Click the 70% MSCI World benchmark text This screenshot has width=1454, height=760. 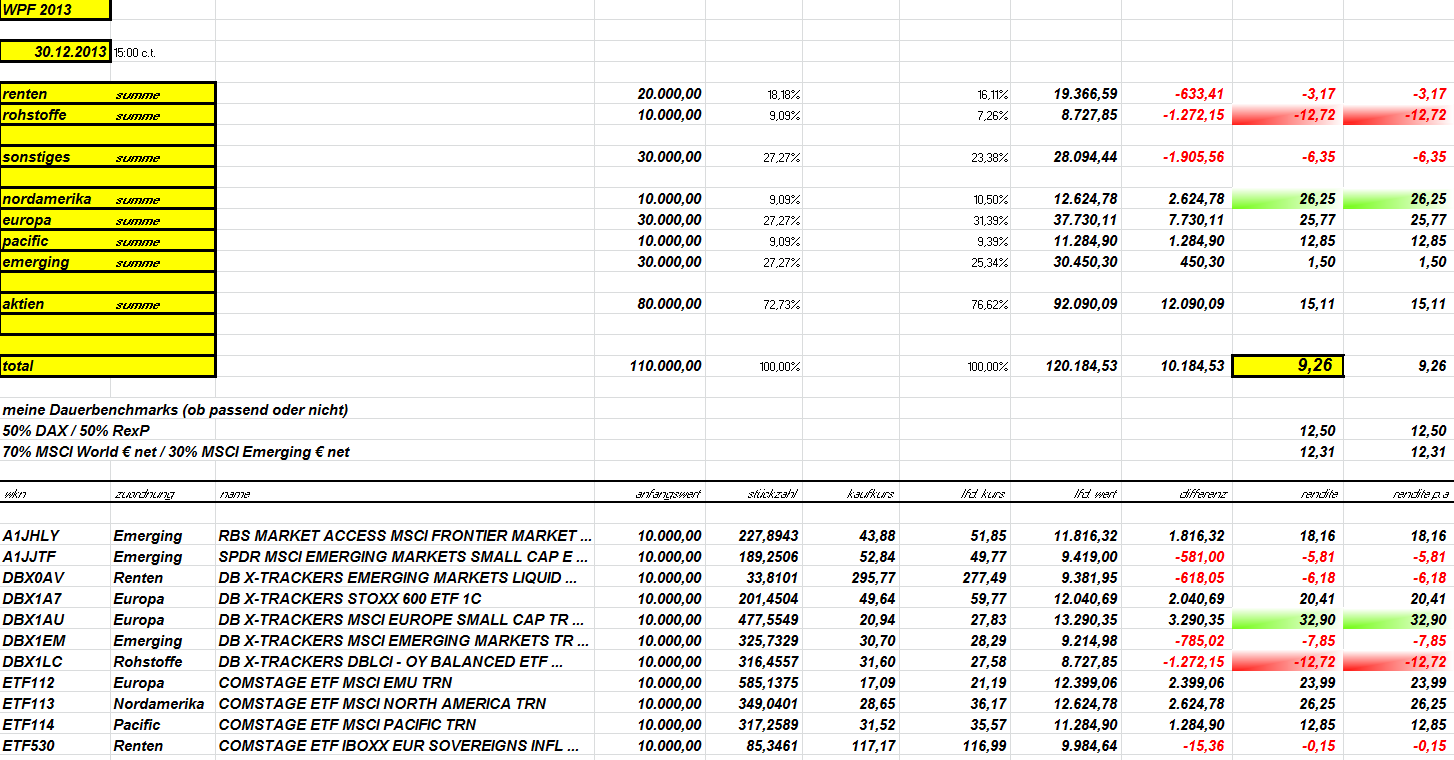(x=176, y=452)
